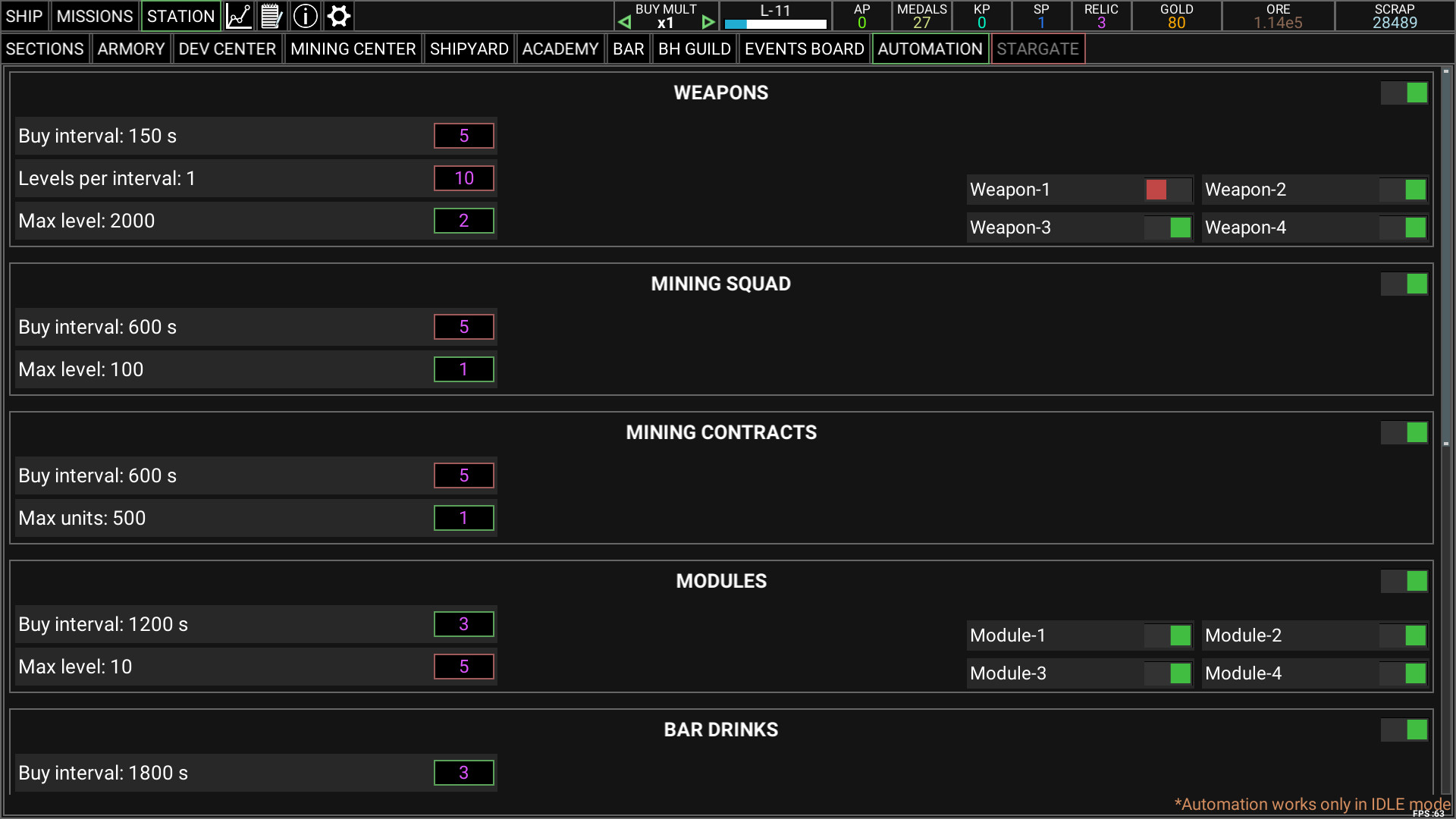The image size is (1456, 819).
Task: Open the ACADEMY tab
Action: click(x=560, y=49)
